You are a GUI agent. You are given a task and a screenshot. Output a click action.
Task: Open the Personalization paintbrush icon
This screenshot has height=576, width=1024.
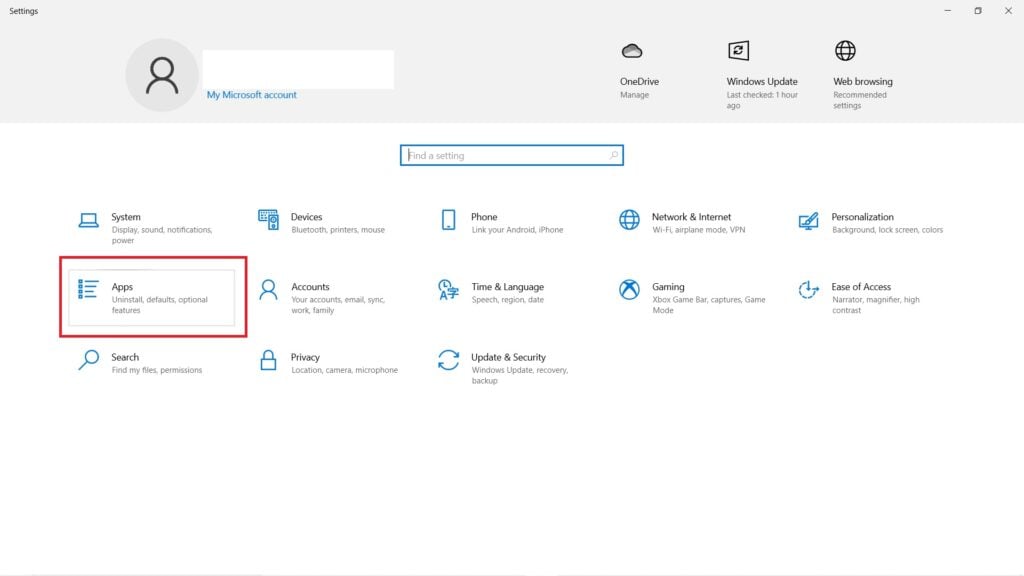point(808,221)
